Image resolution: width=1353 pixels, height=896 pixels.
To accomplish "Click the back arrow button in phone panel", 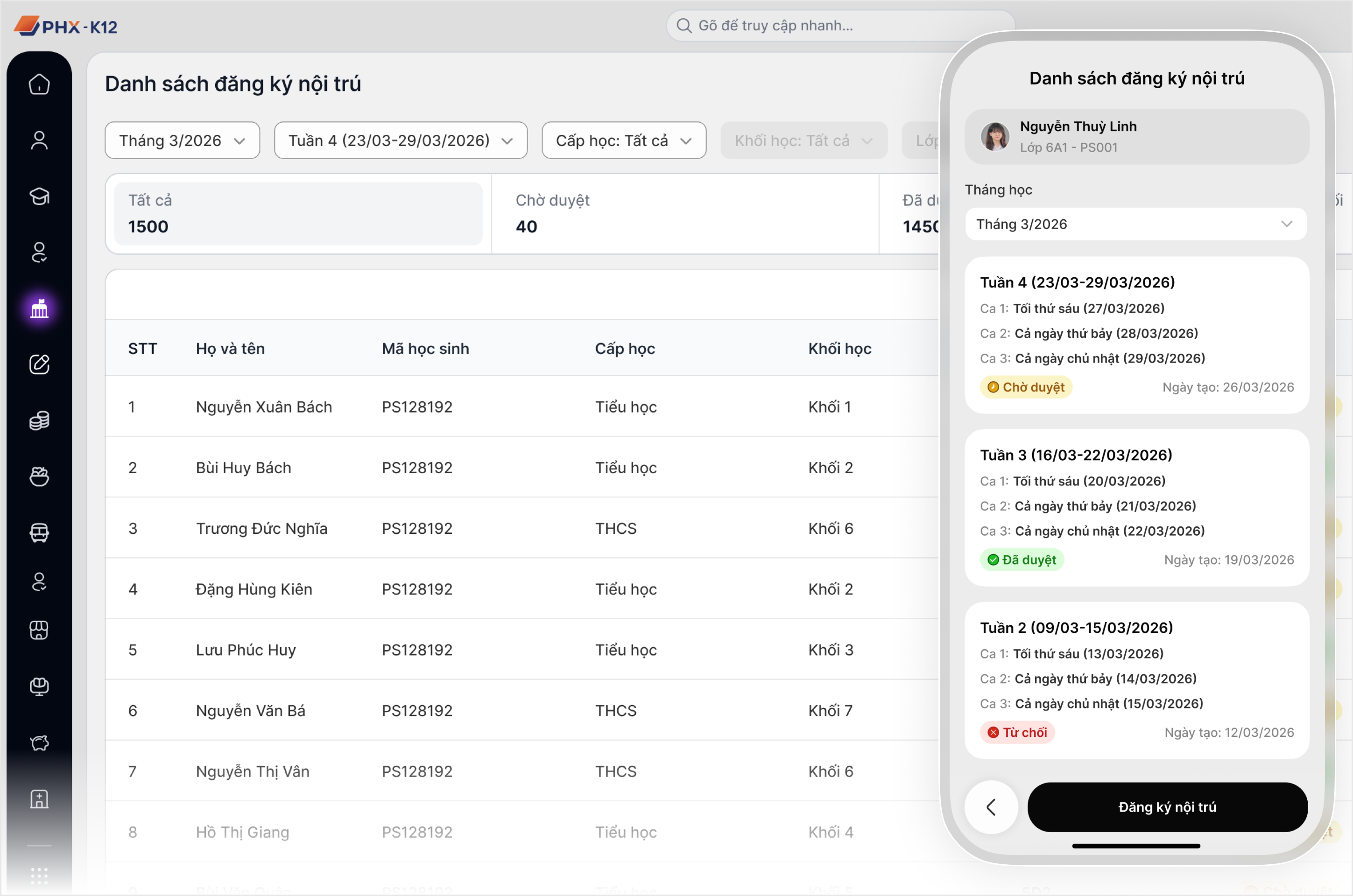I will pyautogui.click(x=991, y=807).
